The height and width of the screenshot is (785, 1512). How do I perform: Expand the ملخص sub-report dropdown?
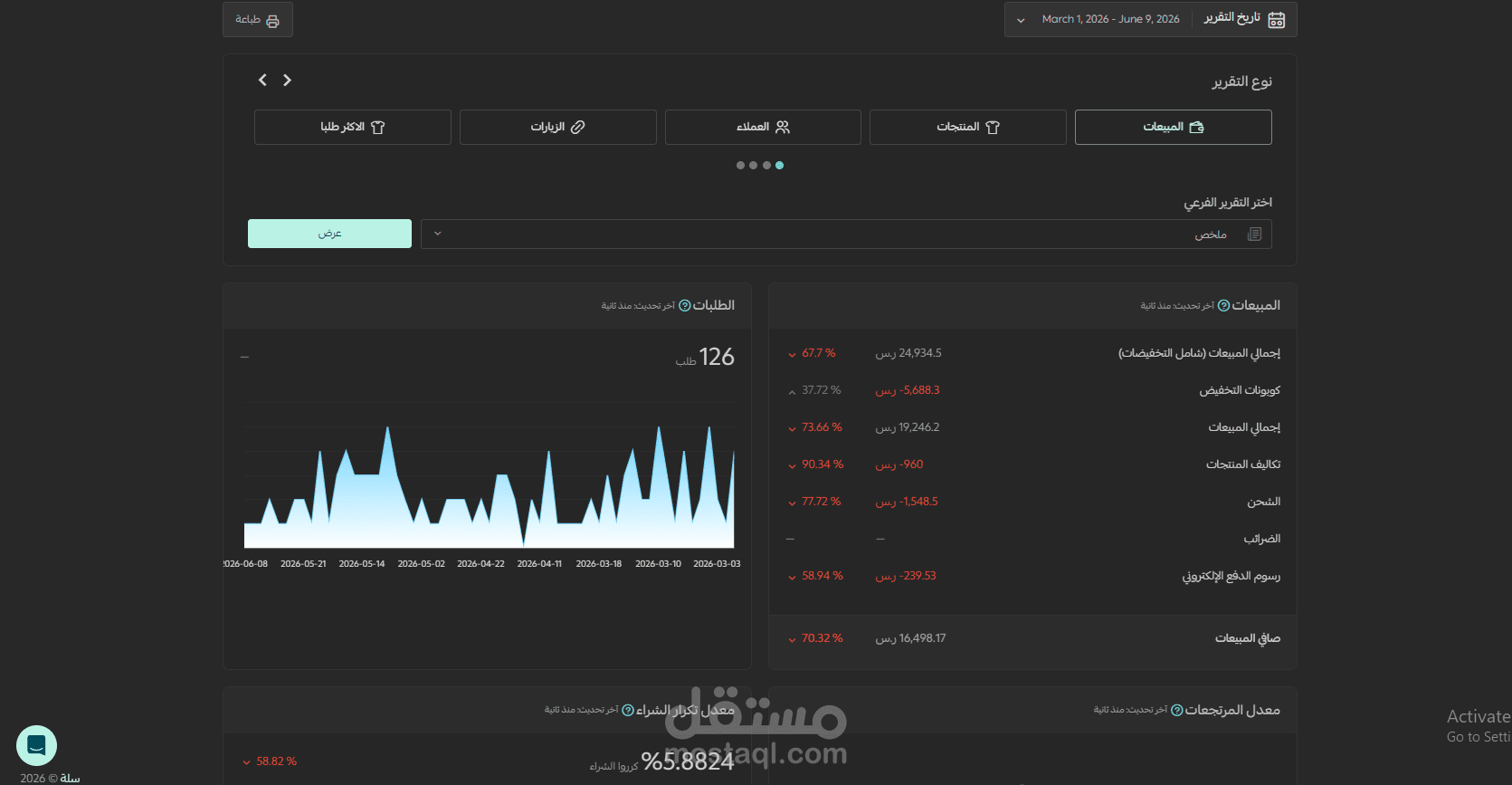pos(846,234)
